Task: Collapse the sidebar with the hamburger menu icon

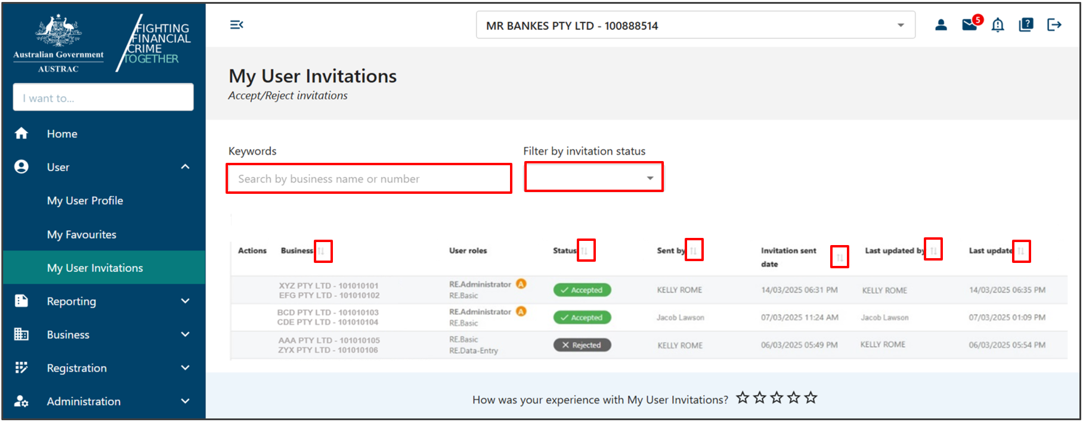Action: point(237,25)
